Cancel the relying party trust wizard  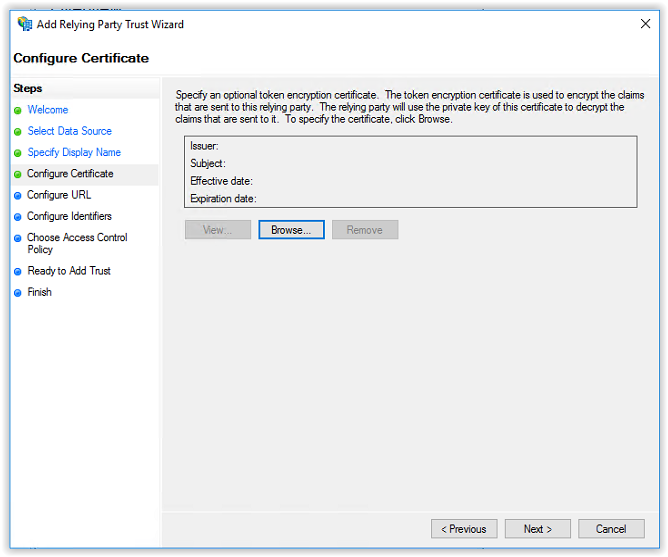[611, 529]
